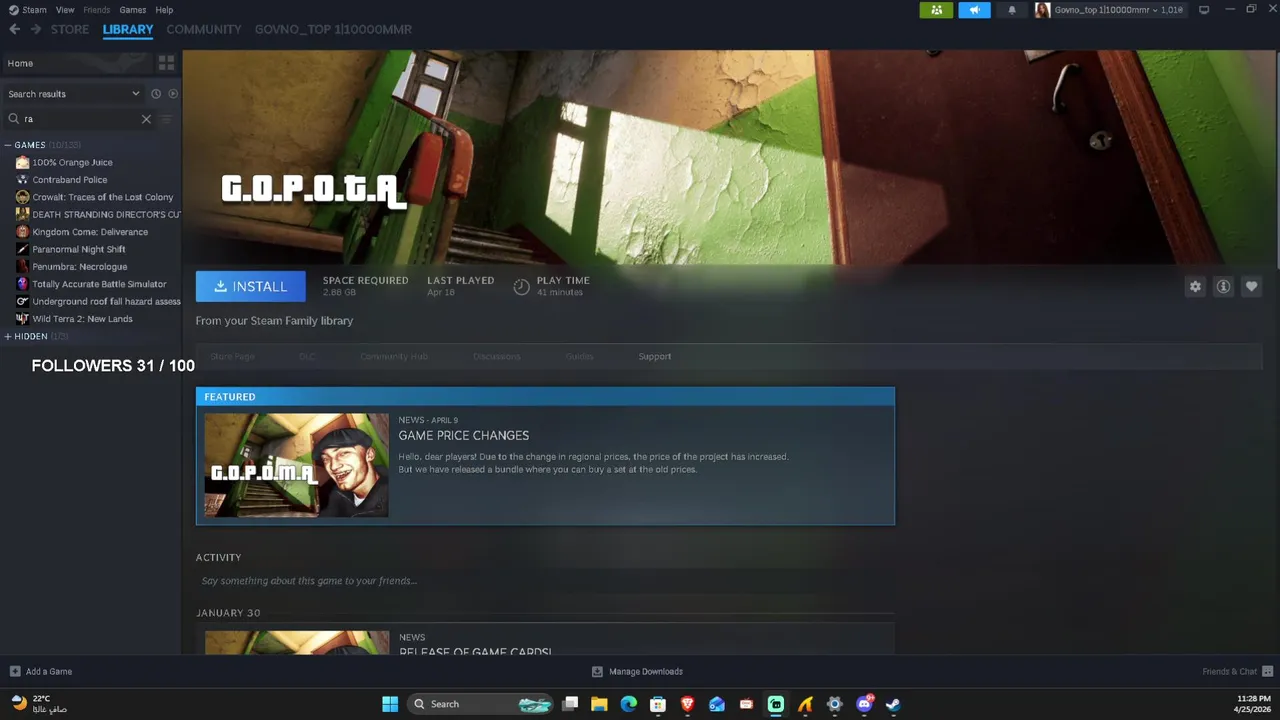Viewport: 1280px width, 720px height.
Task: Go to the LIBRARY tab
Action: coord(128,29)
